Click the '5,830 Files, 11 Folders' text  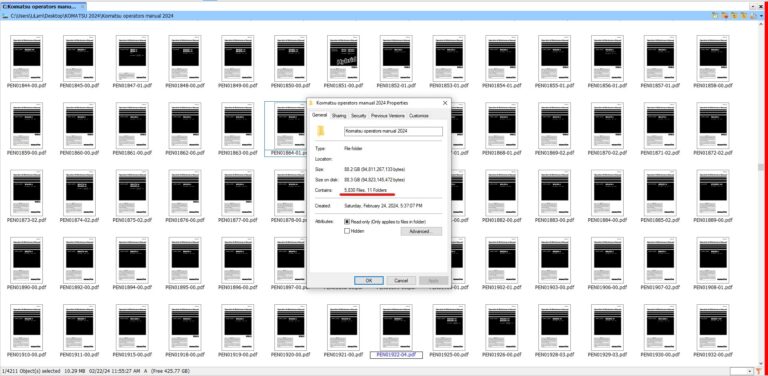pyautogui.click(x=366, y=190)
